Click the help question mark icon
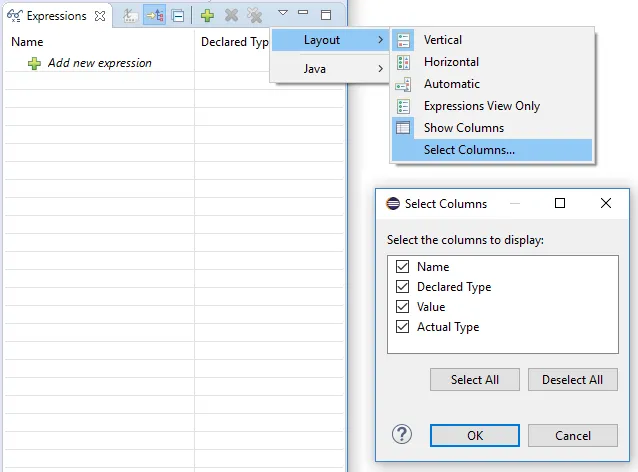The width and height of the screenshot is (638, 472). [x=402, y=434]
